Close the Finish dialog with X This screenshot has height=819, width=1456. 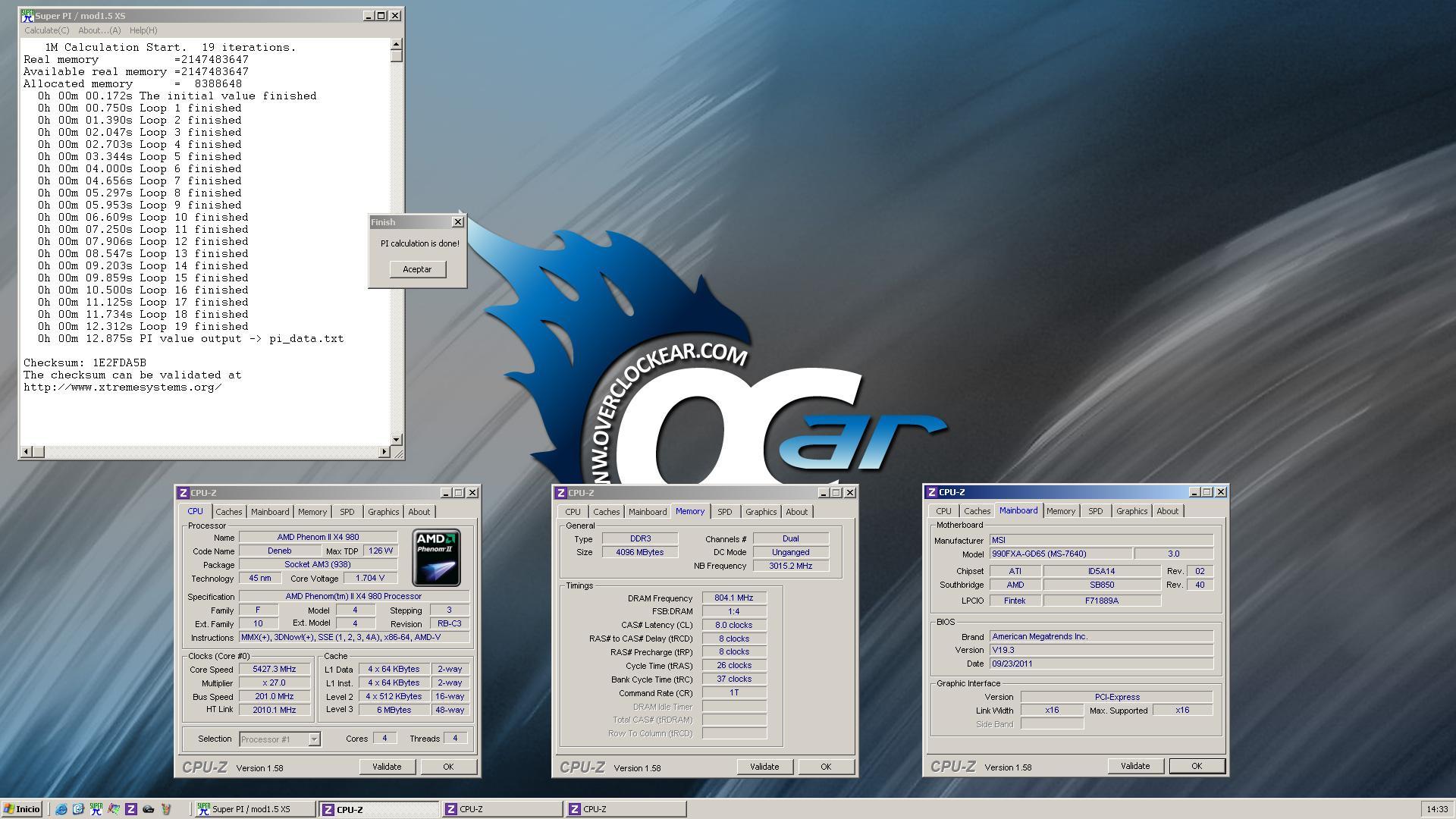[x=457, y=222]
